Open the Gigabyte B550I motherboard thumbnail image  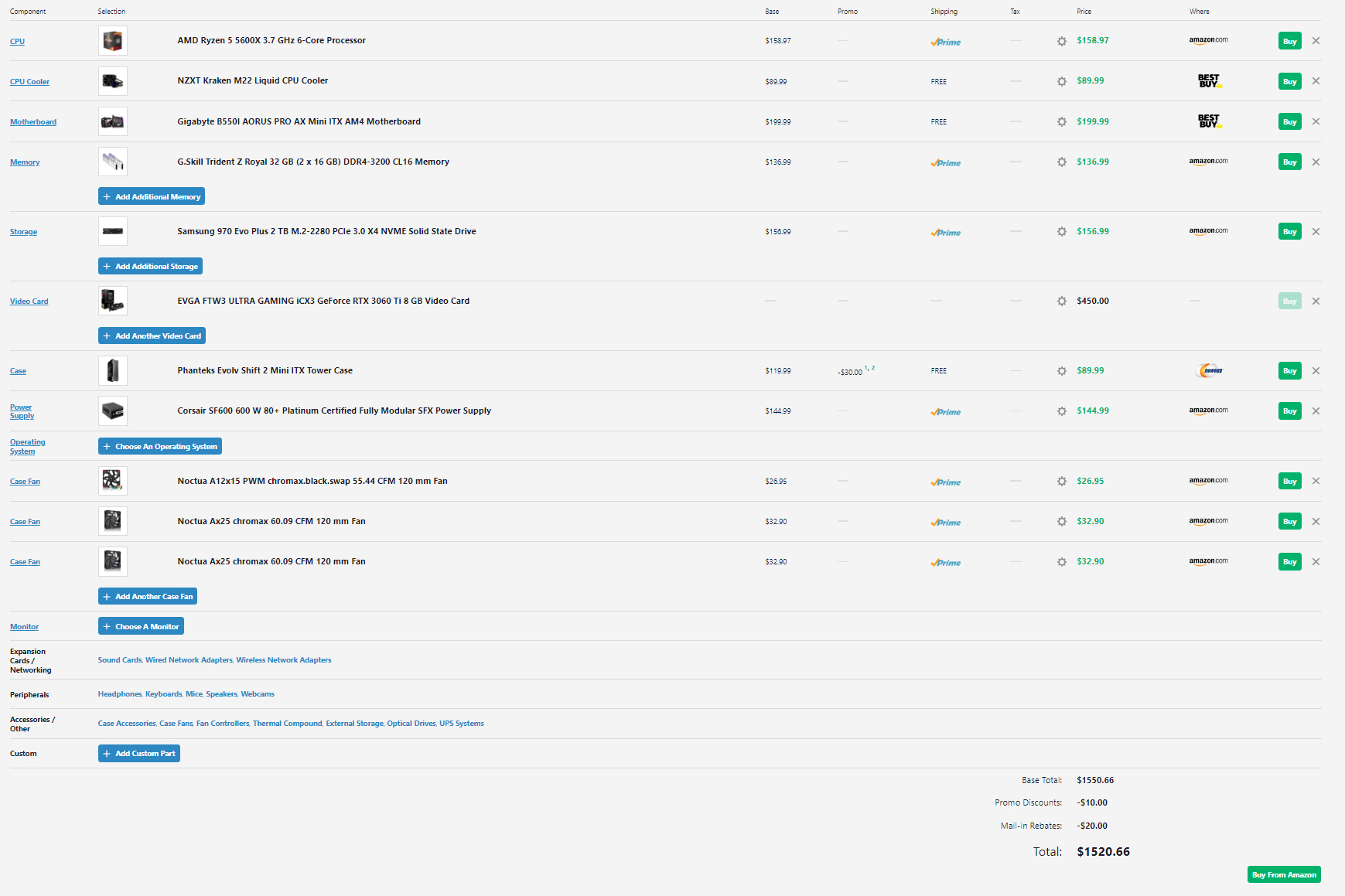[x=113, y=121]
